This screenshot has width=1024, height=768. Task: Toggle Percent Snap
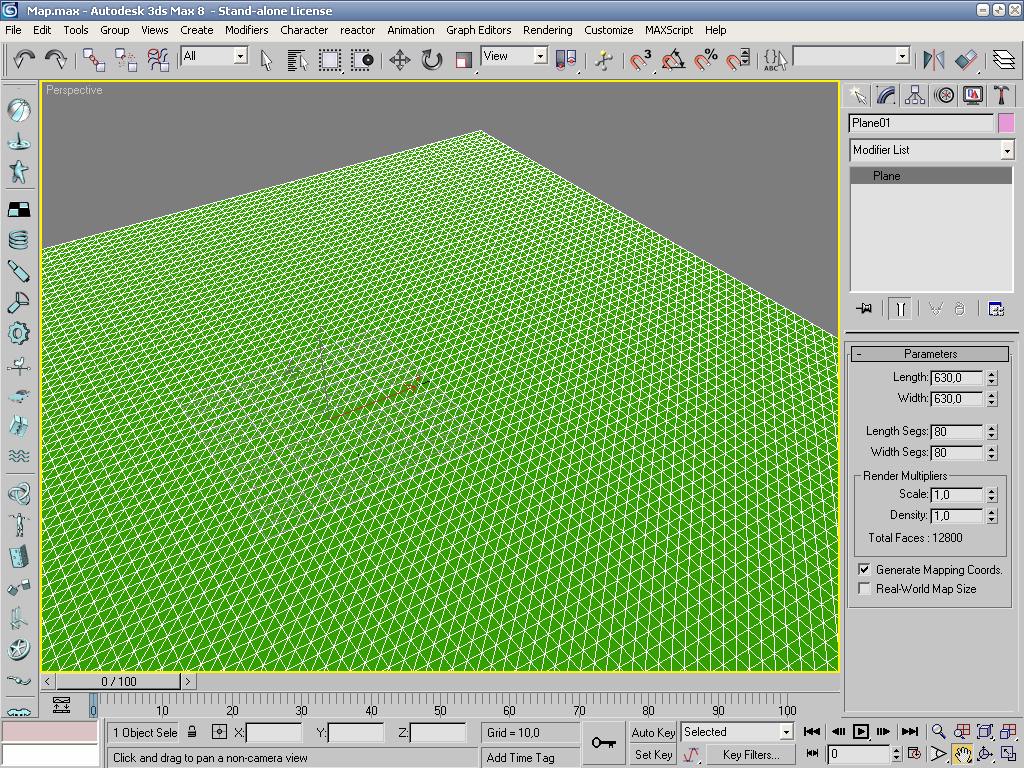705,60
